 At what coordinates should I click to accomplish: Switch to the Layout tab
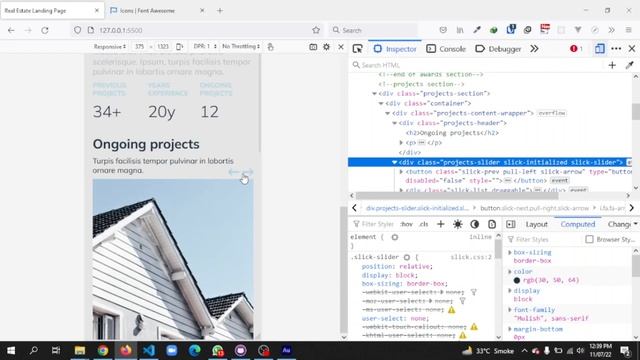pyautogui.click(x=536, y=224)
